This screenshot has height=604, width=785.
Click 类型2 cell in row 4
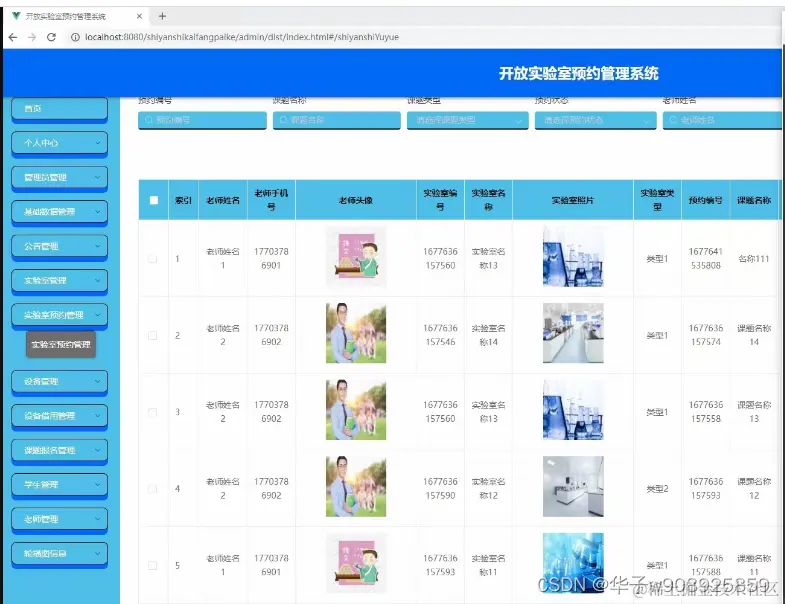pyautogui.click(x=657, y=489)
